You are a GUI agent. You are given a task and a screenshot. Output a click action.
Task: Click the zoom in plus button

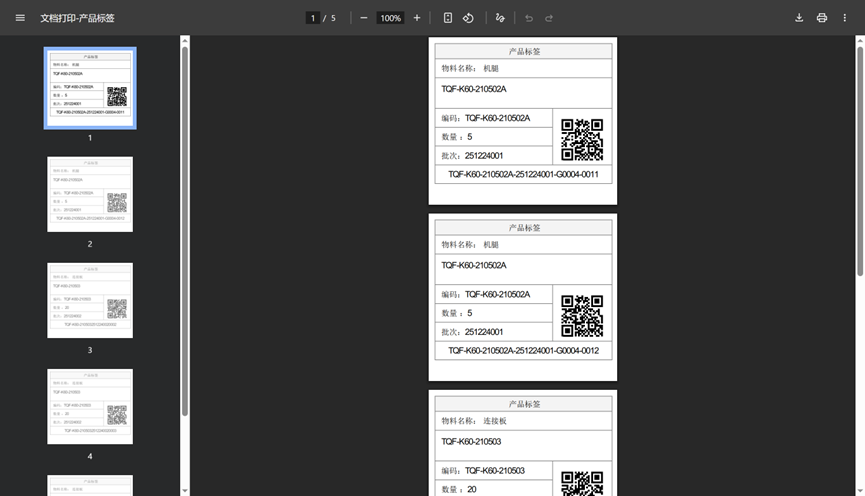pos(417,18)
